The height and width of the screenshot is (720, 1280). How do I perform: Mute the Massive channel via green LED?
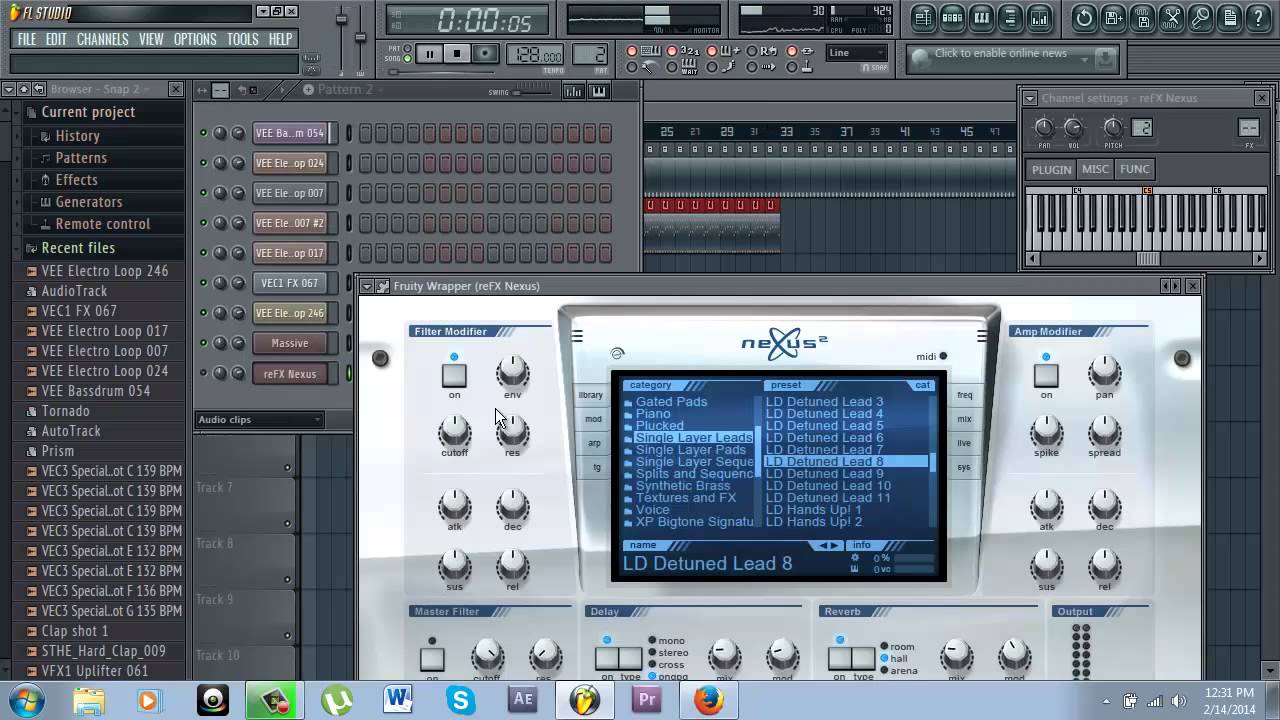point(203,343)
